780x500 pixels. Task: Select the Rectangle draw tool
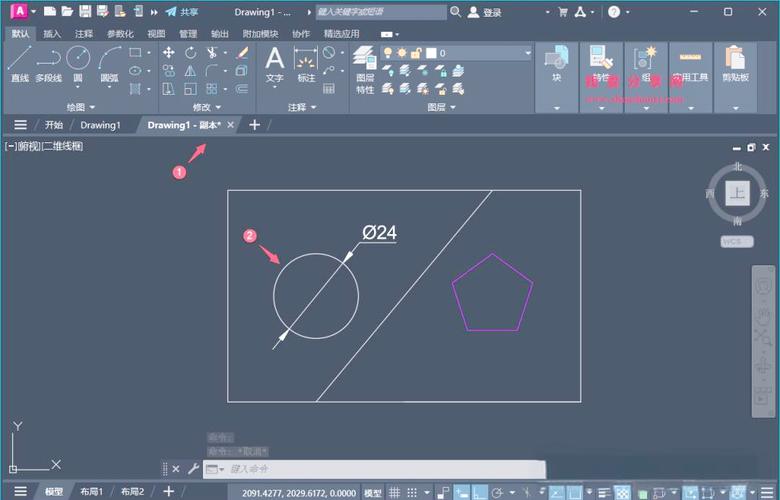[x=135, y=52]
